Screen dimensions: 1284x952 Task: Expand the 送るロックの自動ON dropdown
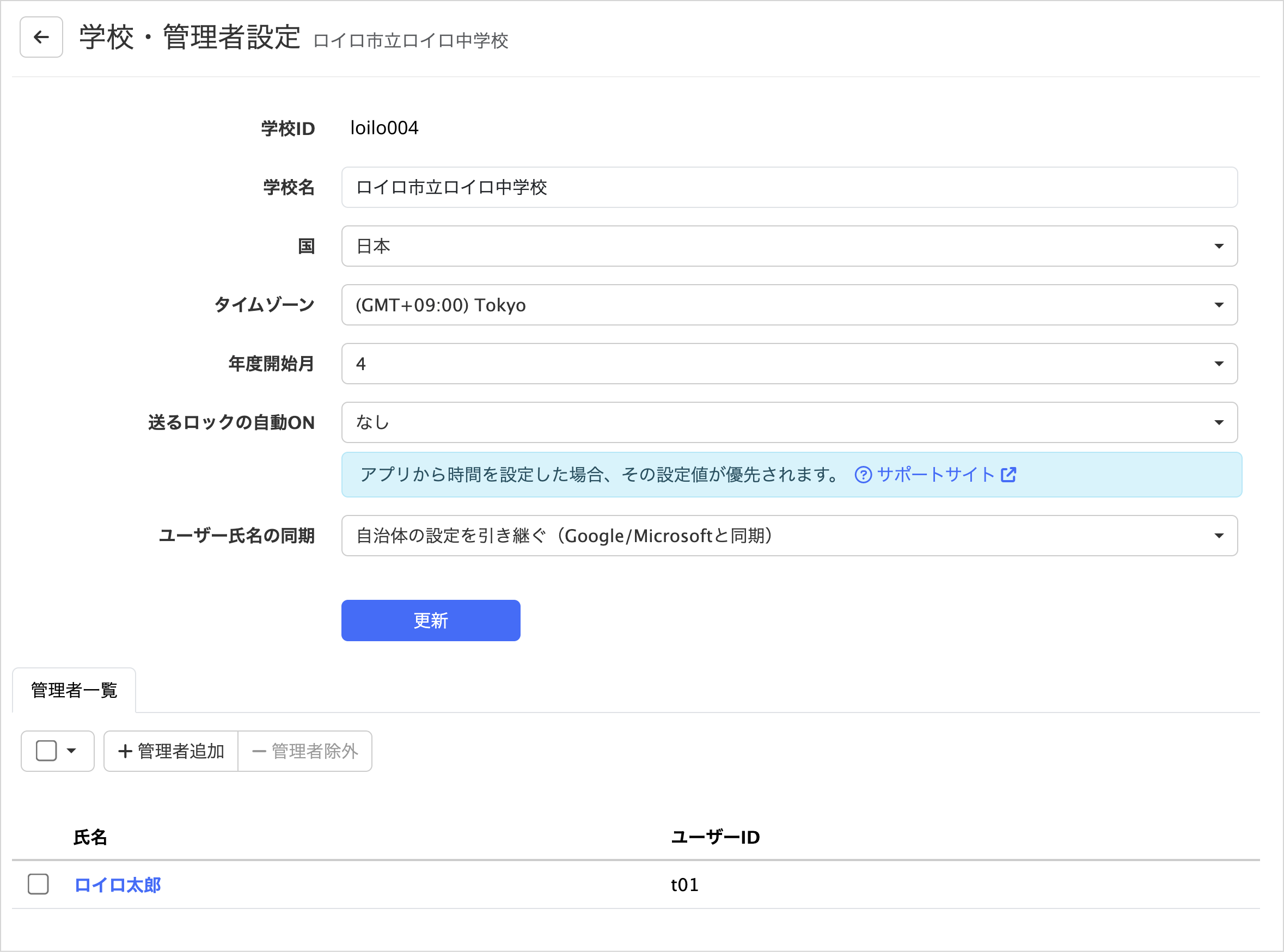tap(788, 422)
